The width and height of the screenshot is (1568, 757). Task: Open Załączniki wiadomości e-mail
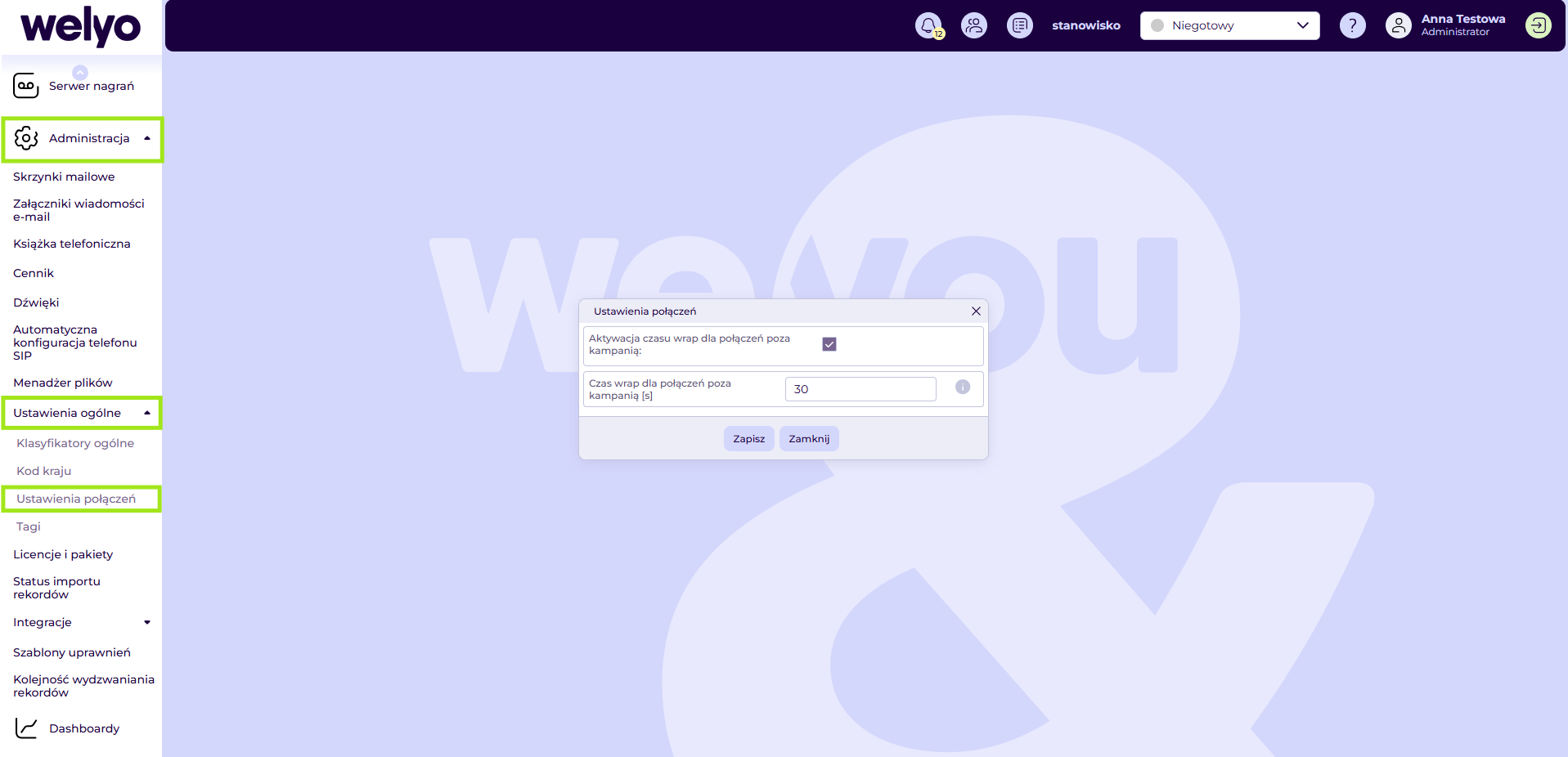(x=79, y=210)
